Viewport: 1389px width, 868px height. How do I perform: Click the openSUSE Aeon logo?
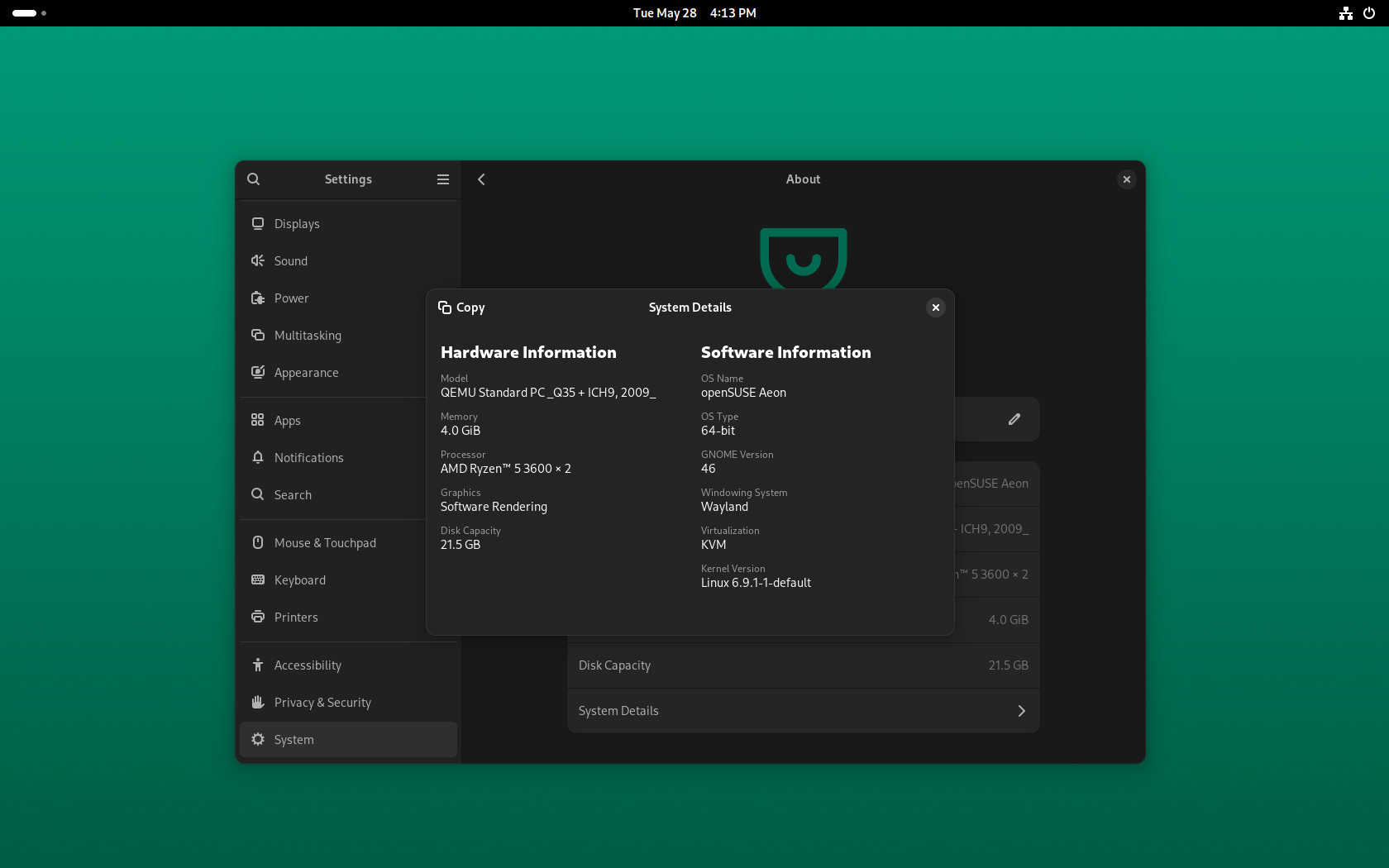click(804, 258)
